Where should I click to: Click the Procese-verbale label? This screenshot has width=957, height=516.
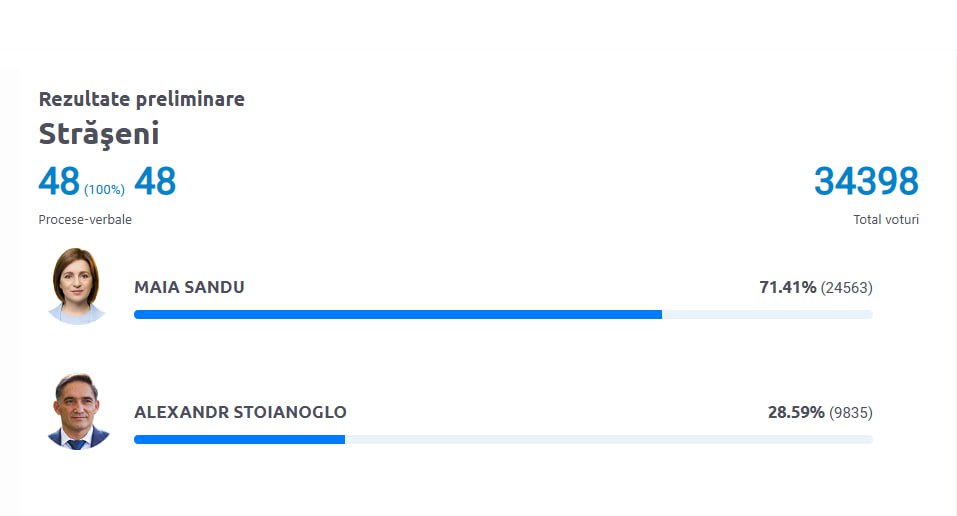(x=85, y=219)
